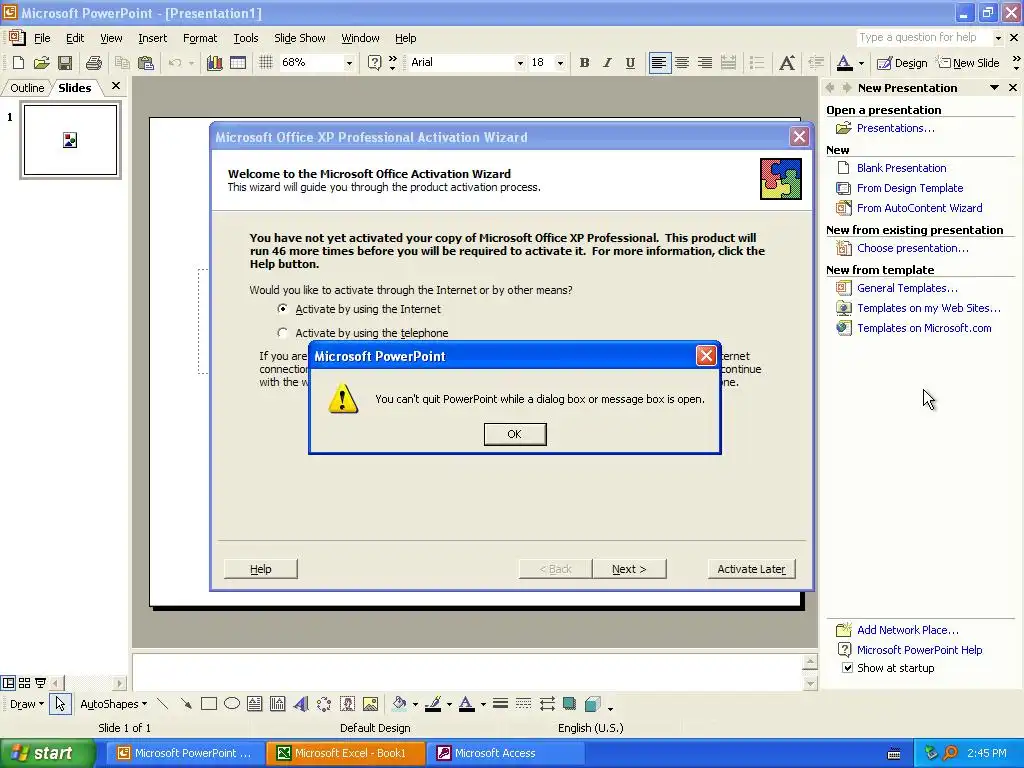
Task: Switch to the Slides tab
Action: (74, 88)
